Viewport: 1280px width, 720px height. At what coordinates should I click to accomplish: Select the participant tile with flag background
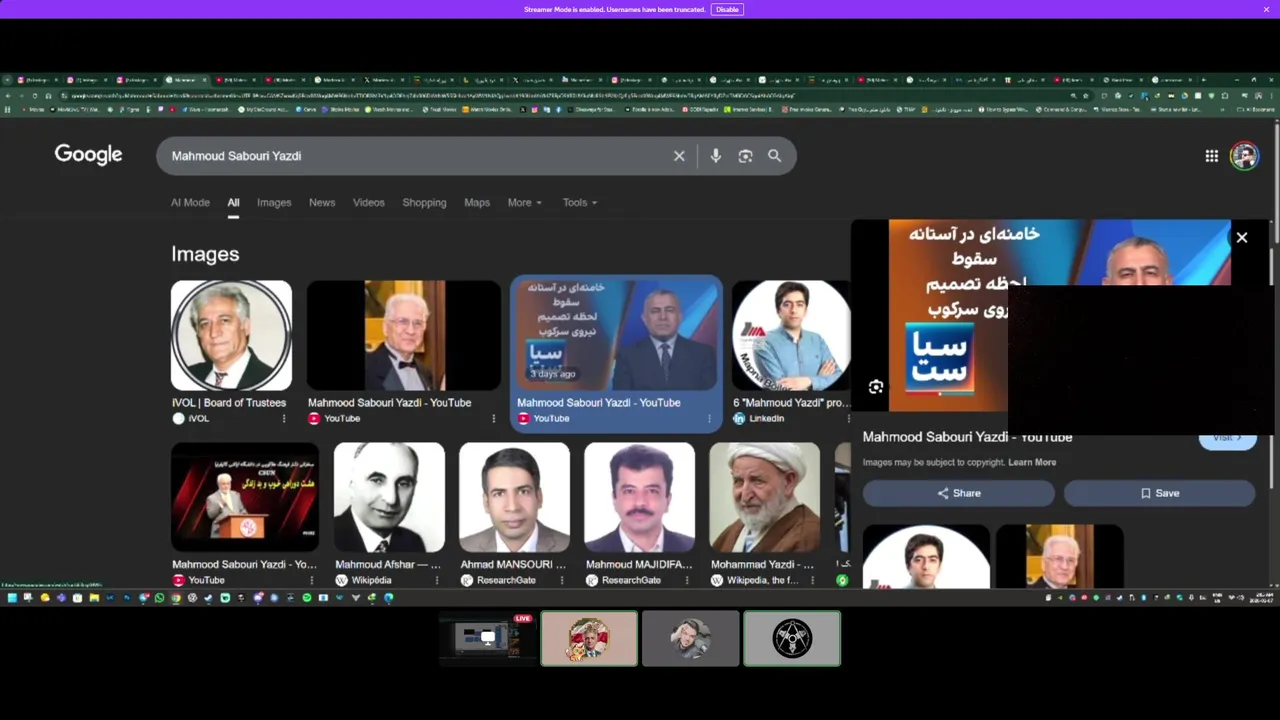point(589,638)
